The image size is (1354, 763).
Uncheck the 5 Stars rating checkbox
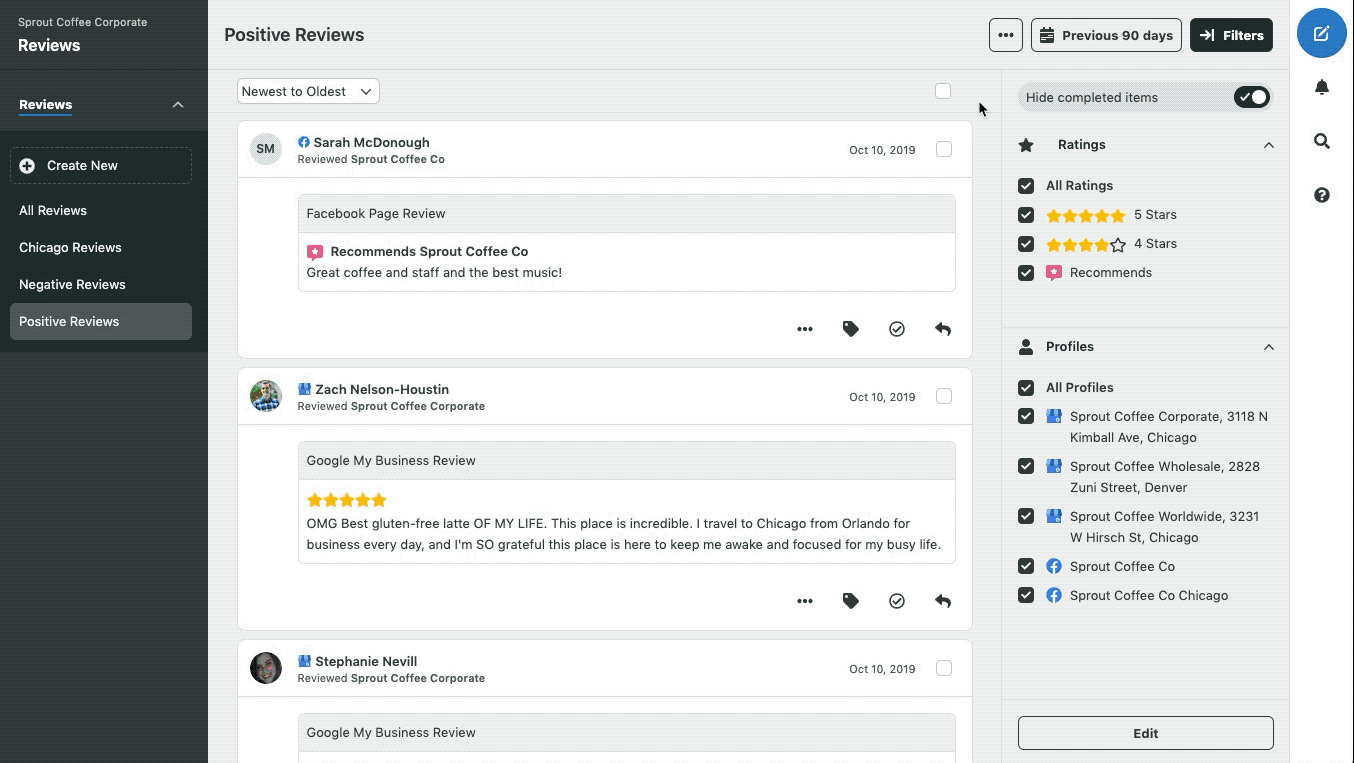tap(1026, 215)
